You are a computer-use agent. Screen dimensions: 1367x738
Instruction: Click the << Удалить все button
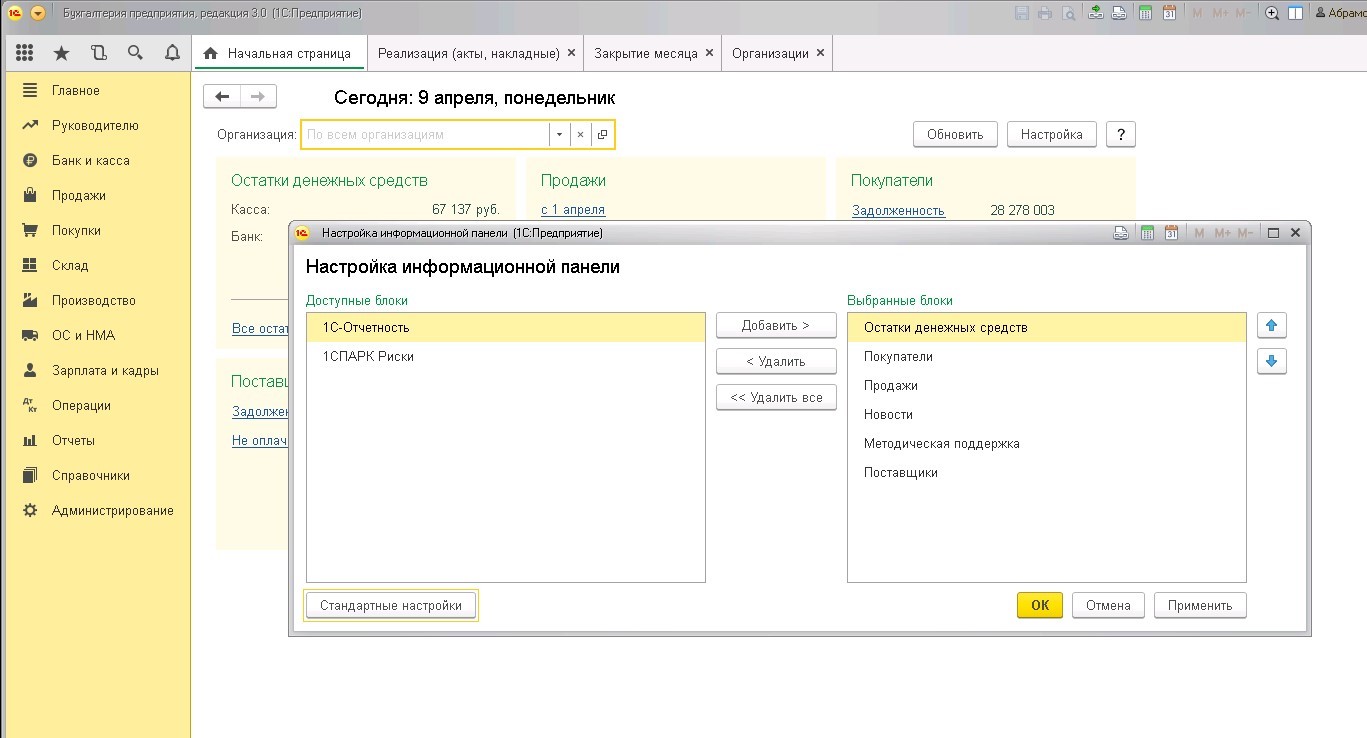[x=776, y=397]
